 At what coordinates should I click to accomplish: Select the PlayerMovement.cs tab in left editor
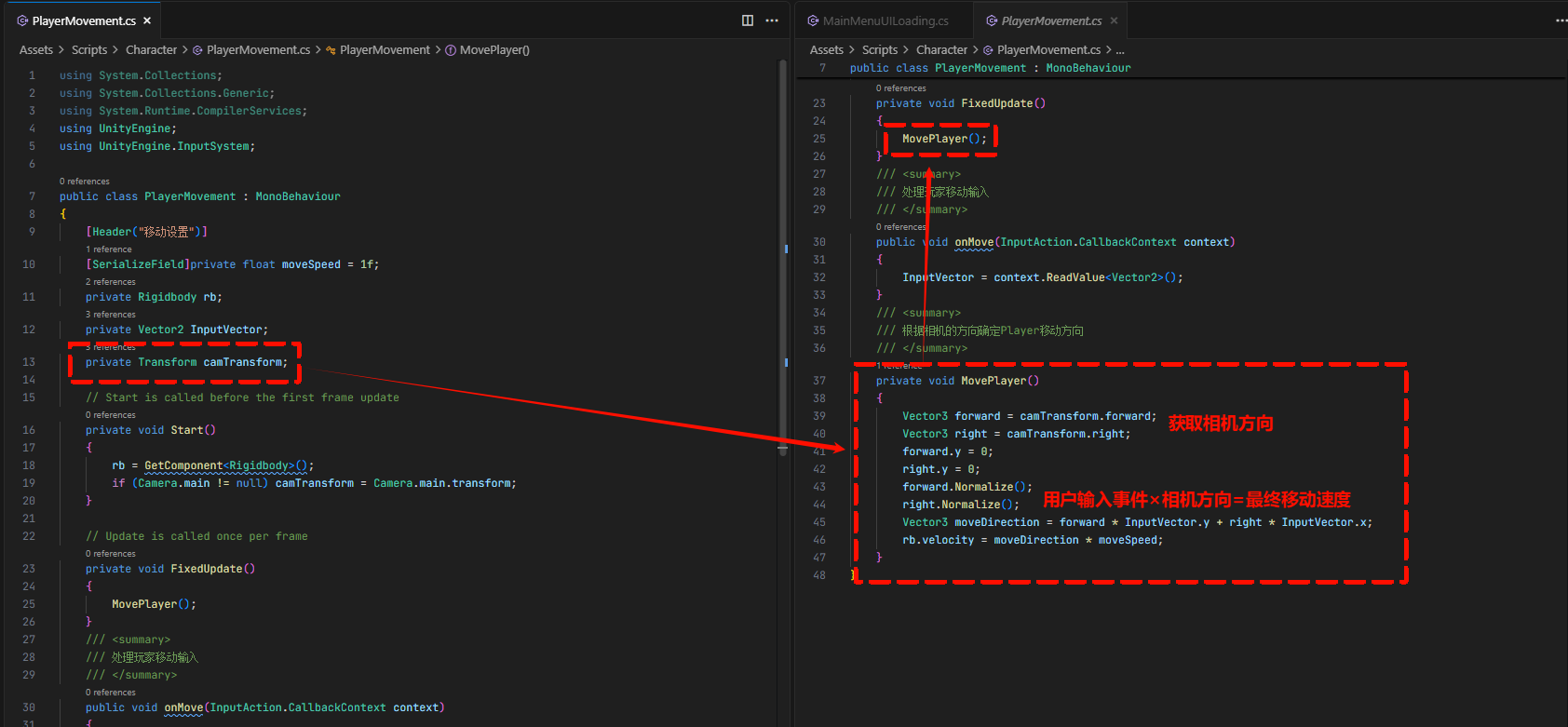84,20
